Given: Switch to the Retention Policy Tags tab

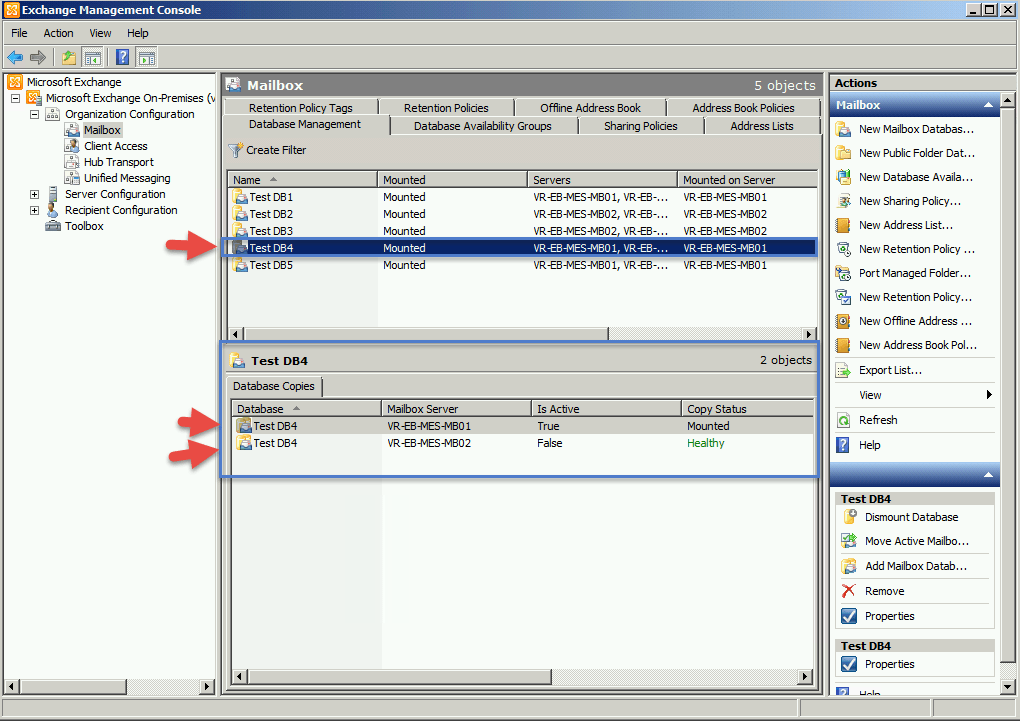Looking at the screenshot, I should point(301,108).
